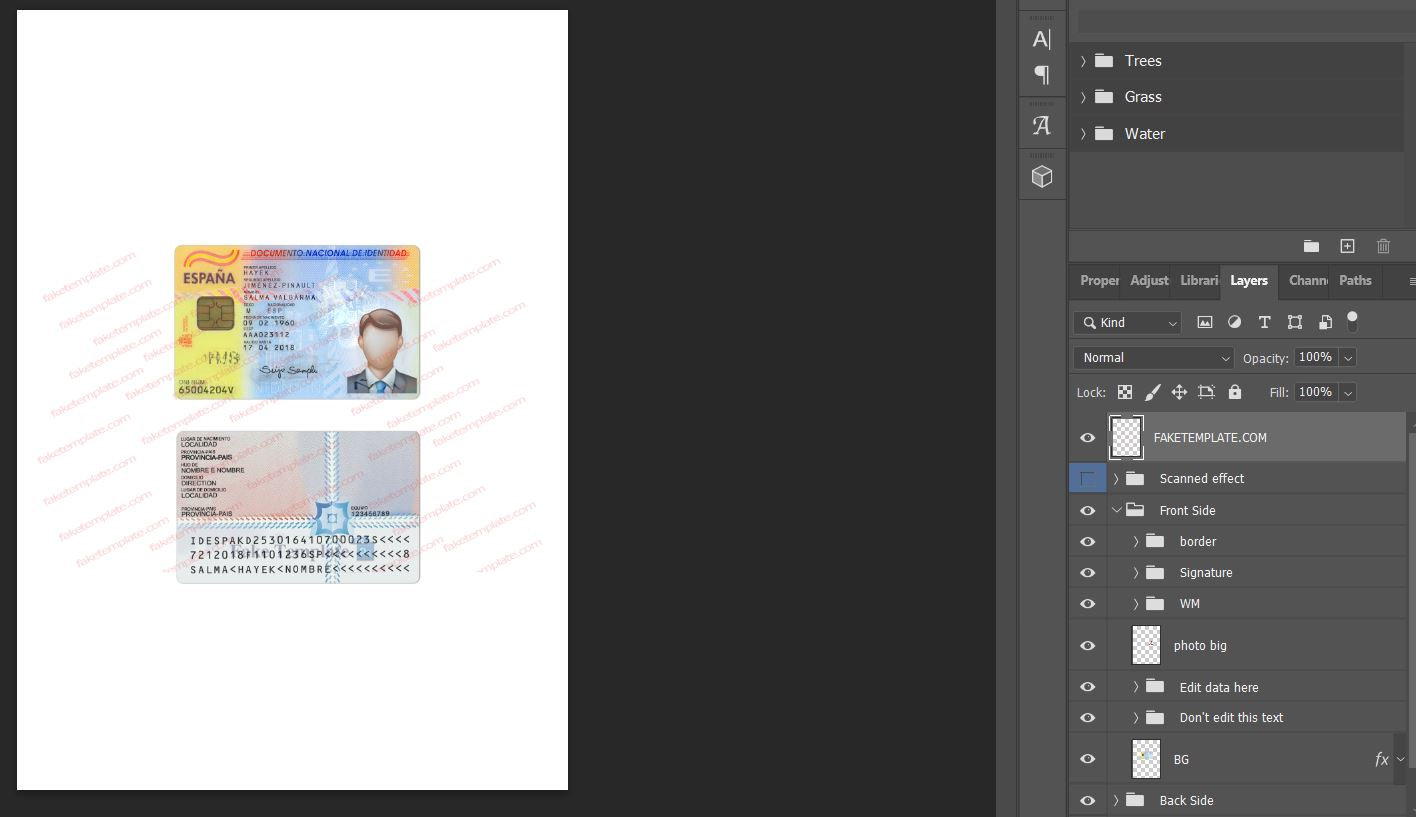Viewport: 1416px width, 817px height.
Task: Lock all with the padlock icon
Action: point(1235,392)
